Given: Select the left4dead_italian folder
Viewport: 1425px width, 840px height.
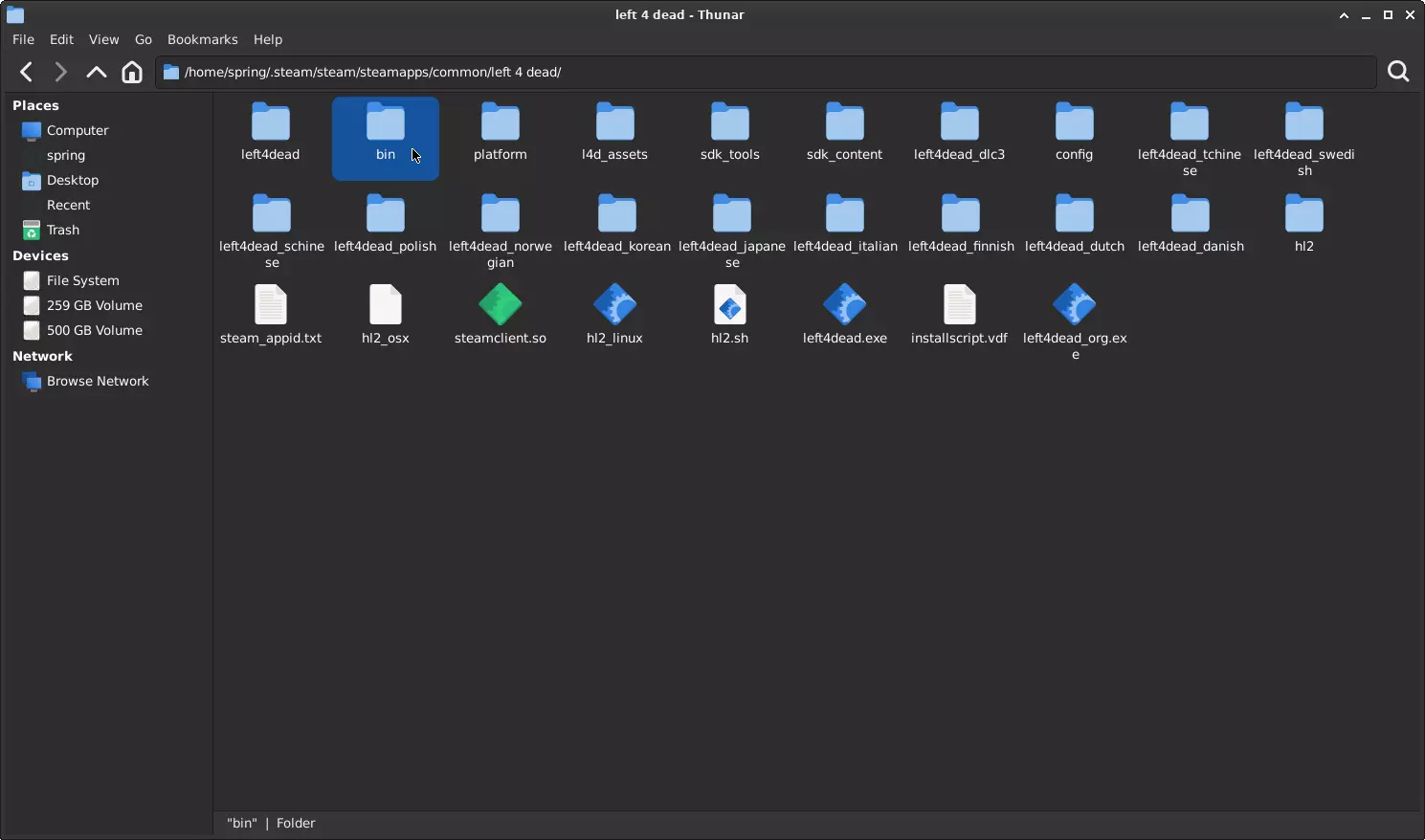Looking at the screenshot, I should pos(845,224).
